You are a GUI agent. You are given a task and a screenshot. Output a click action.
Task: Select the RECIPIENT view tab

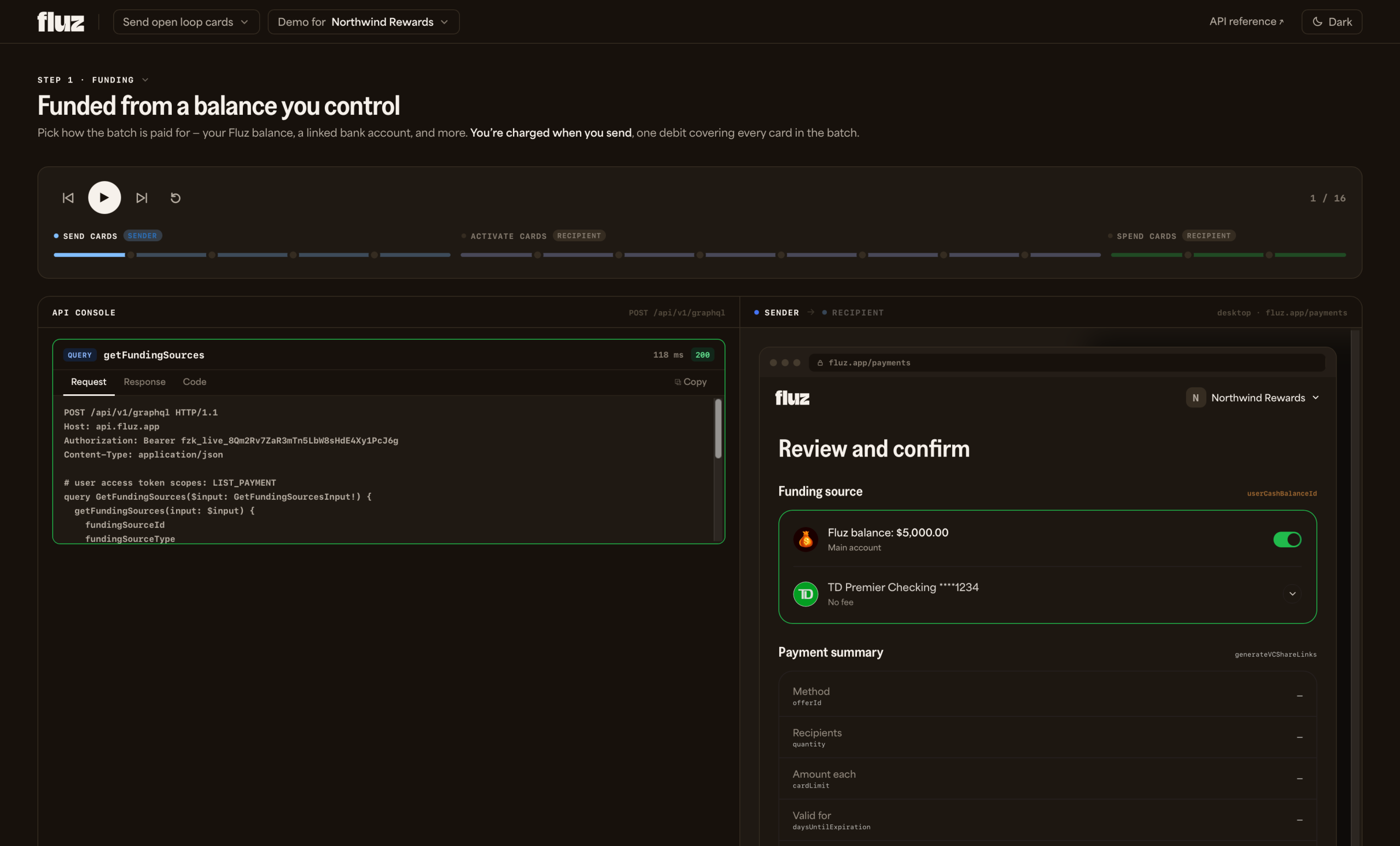pos(853,312)
